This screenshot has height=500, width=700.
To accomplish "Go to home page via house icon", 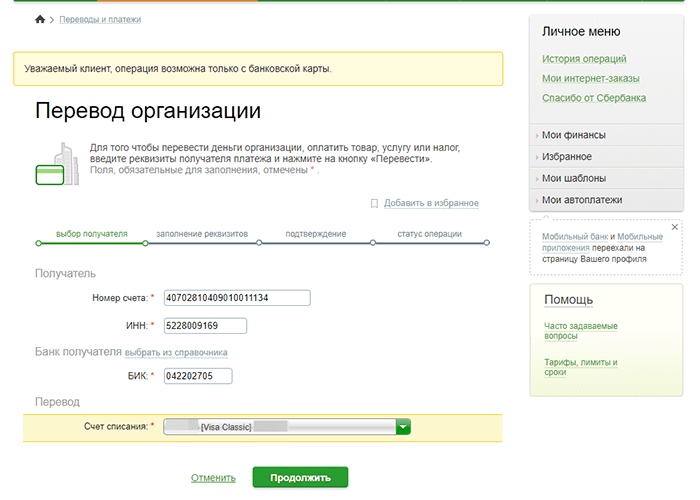I will click(40, 19).
